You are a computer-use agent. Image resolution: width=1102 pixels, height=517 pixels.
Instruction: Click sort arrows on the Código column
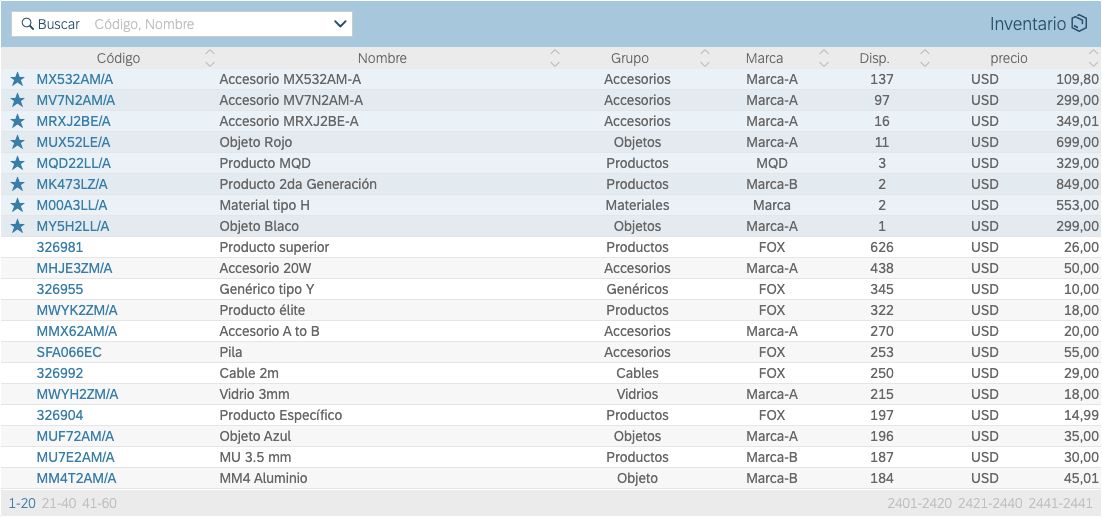(209, 58)
